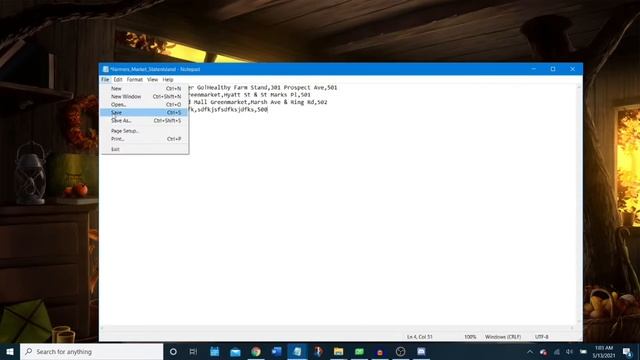Click the horizontal scrollbar in Notepad
Image resolution: width=640 pixels, height=360 pixels.
pos(337,328)
